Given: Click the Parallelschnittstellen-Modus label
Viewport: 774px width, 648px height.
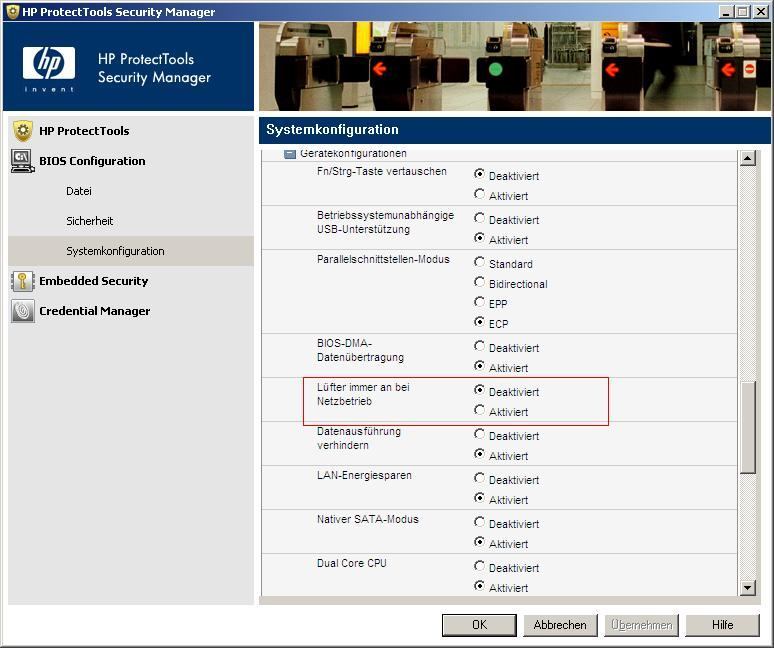Looking at the screenshot, I should click(383, 259).
